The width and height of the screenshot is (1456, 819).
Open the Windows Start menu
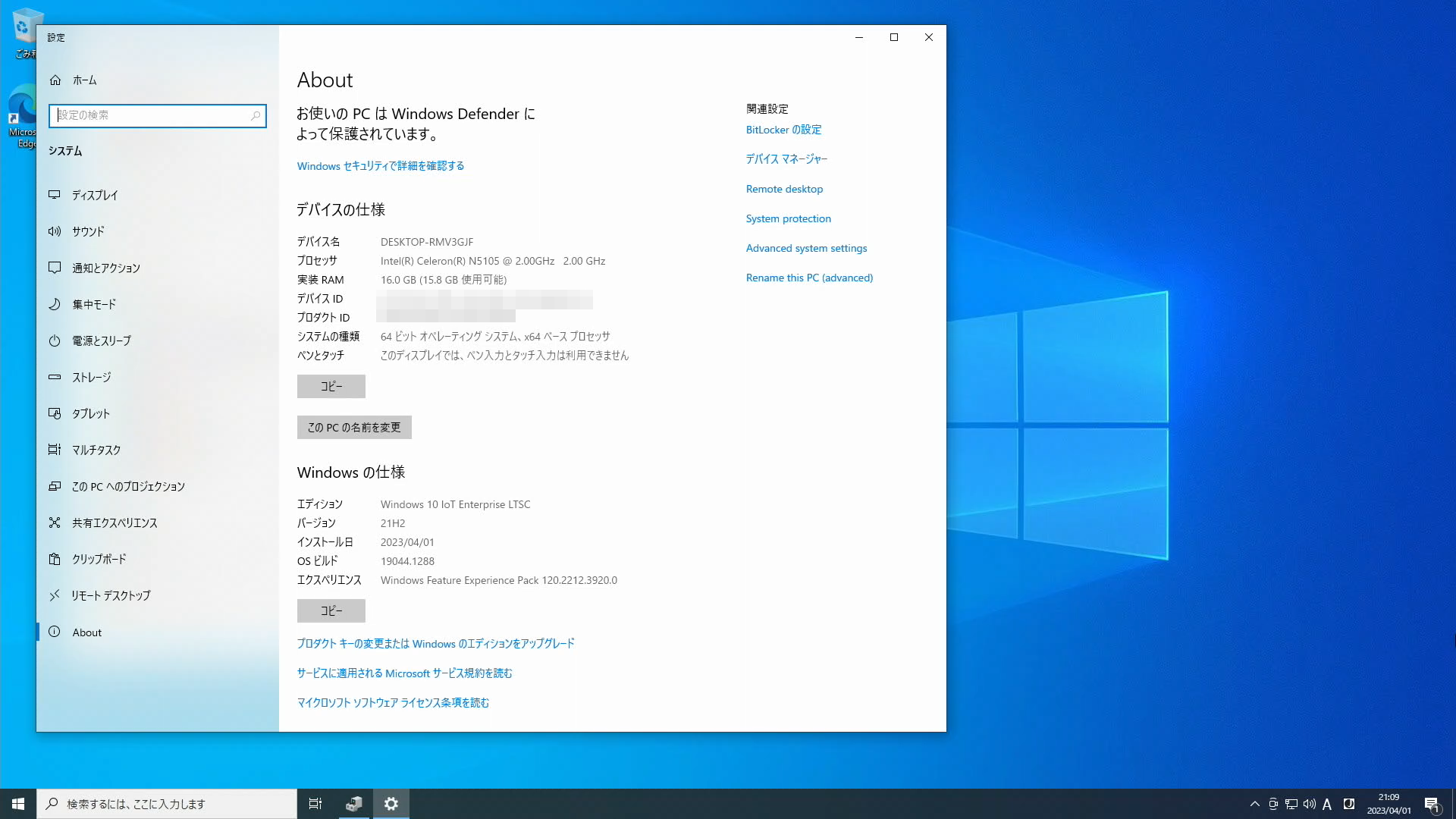pyautogui.click(x=18, y=804)
